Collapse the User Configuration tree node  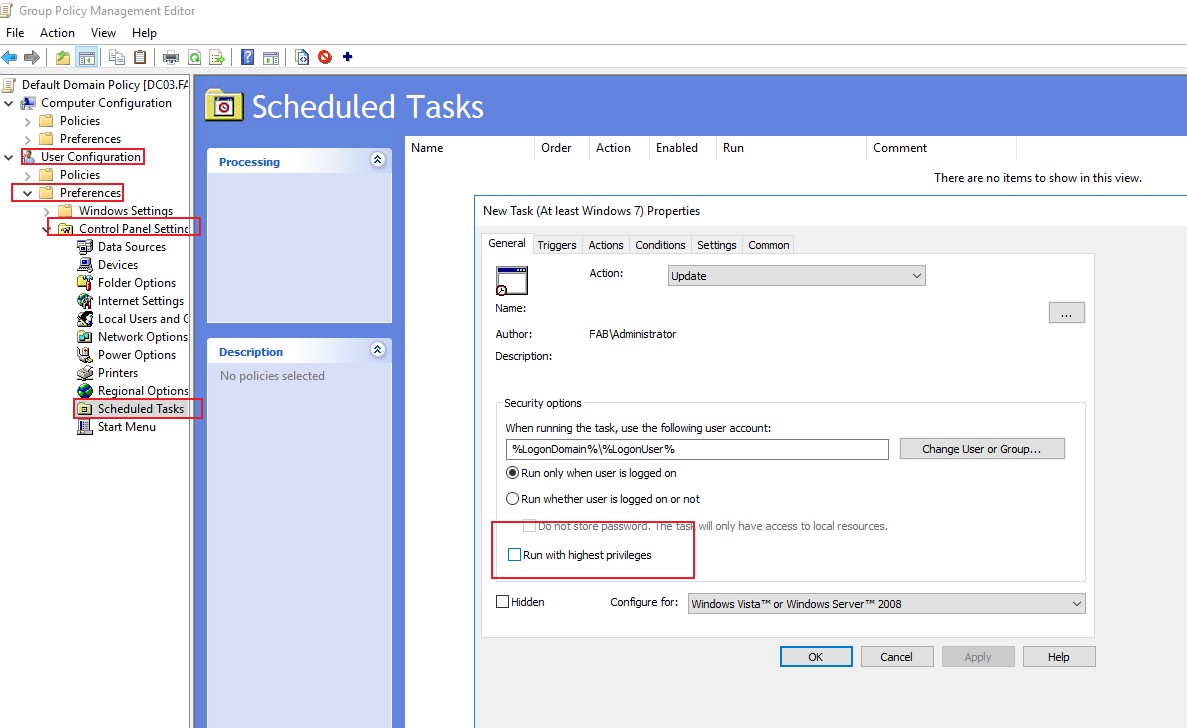click(x=9, y=157)
